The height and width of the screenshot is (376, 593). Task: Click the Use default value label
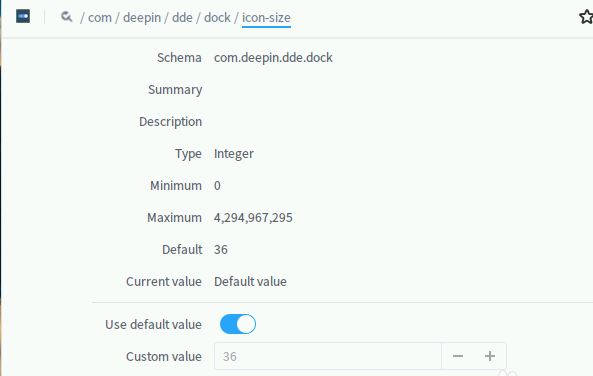pos(153,325)
